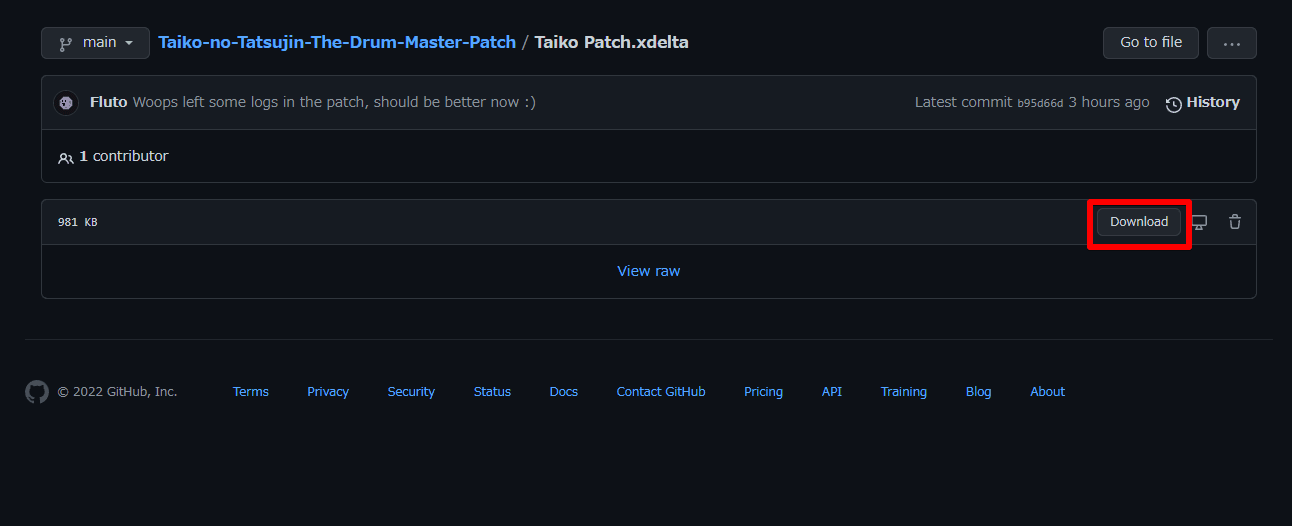The height and width of the screenshot is (526, 1292).
Task: Click the GitHub logo in footer
Action: coord(37,392)
